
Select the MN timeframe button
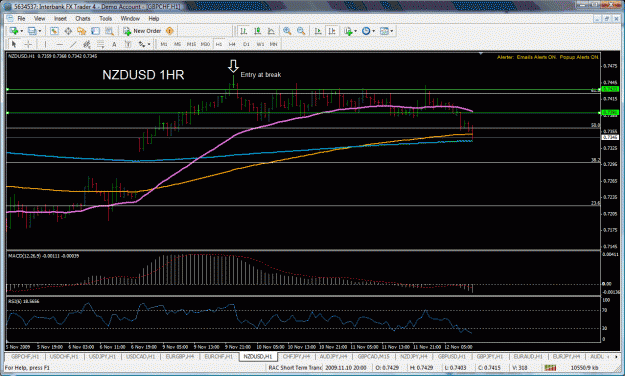pos(273,44)
